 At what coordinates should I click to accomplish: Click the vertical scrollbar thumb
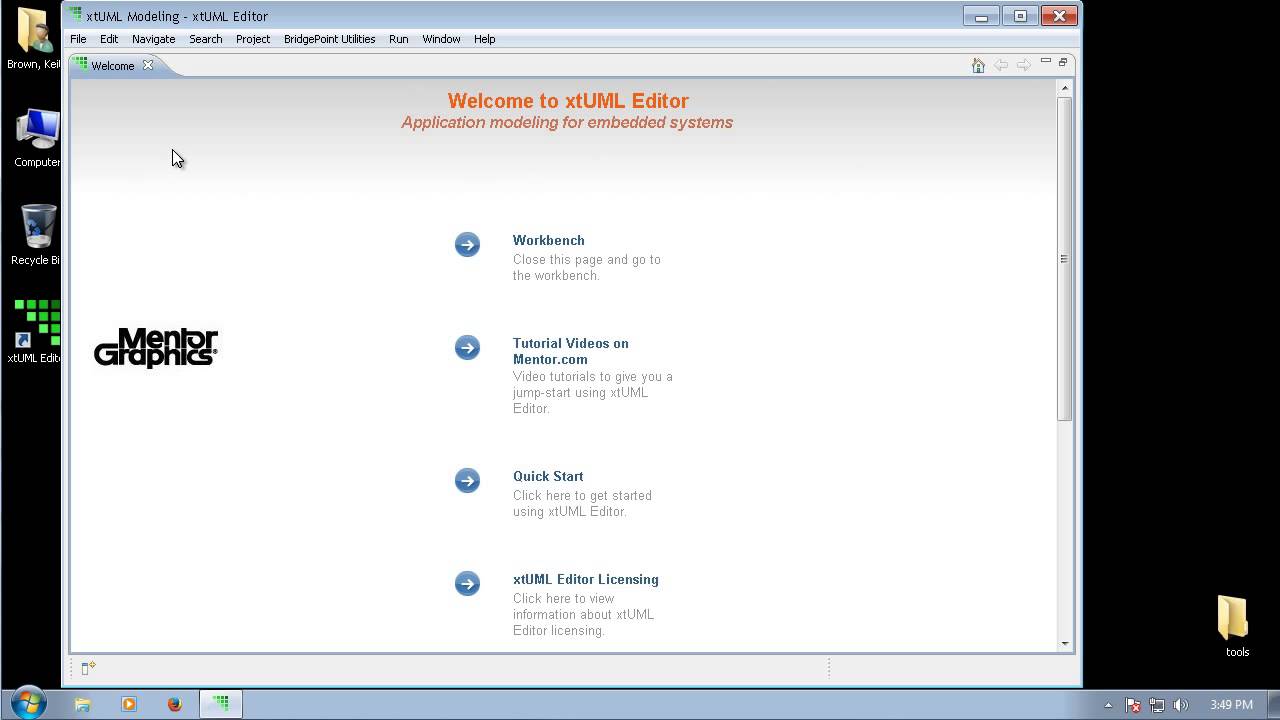point(1064,259)
